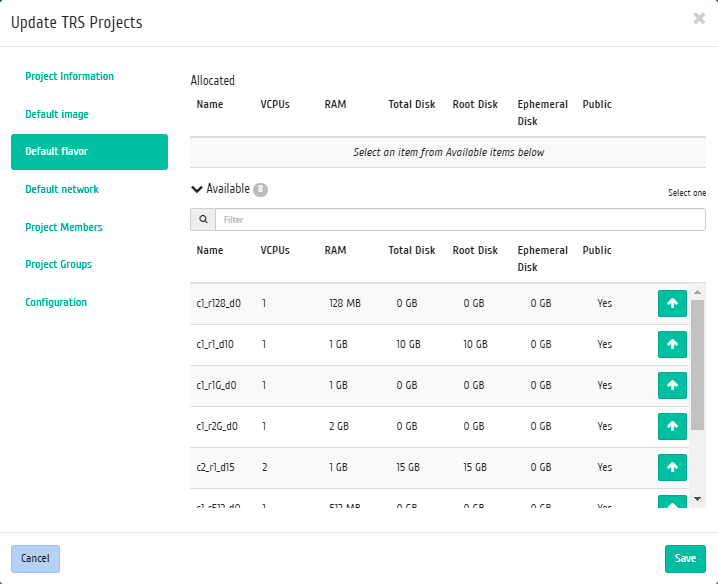Click Name column header in Allocated table
Image resolution: width=718 pixels, height=584 pixels.
click(210, 104)
